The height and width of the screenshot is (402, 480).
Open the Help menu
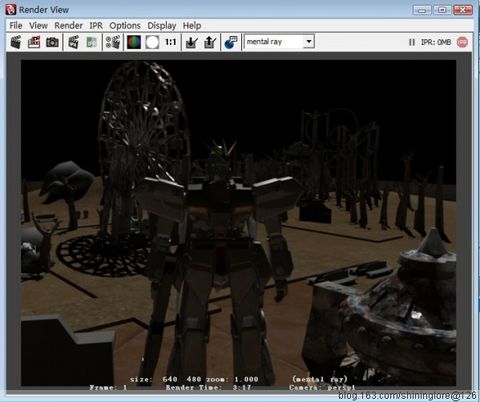coord(192,26)
